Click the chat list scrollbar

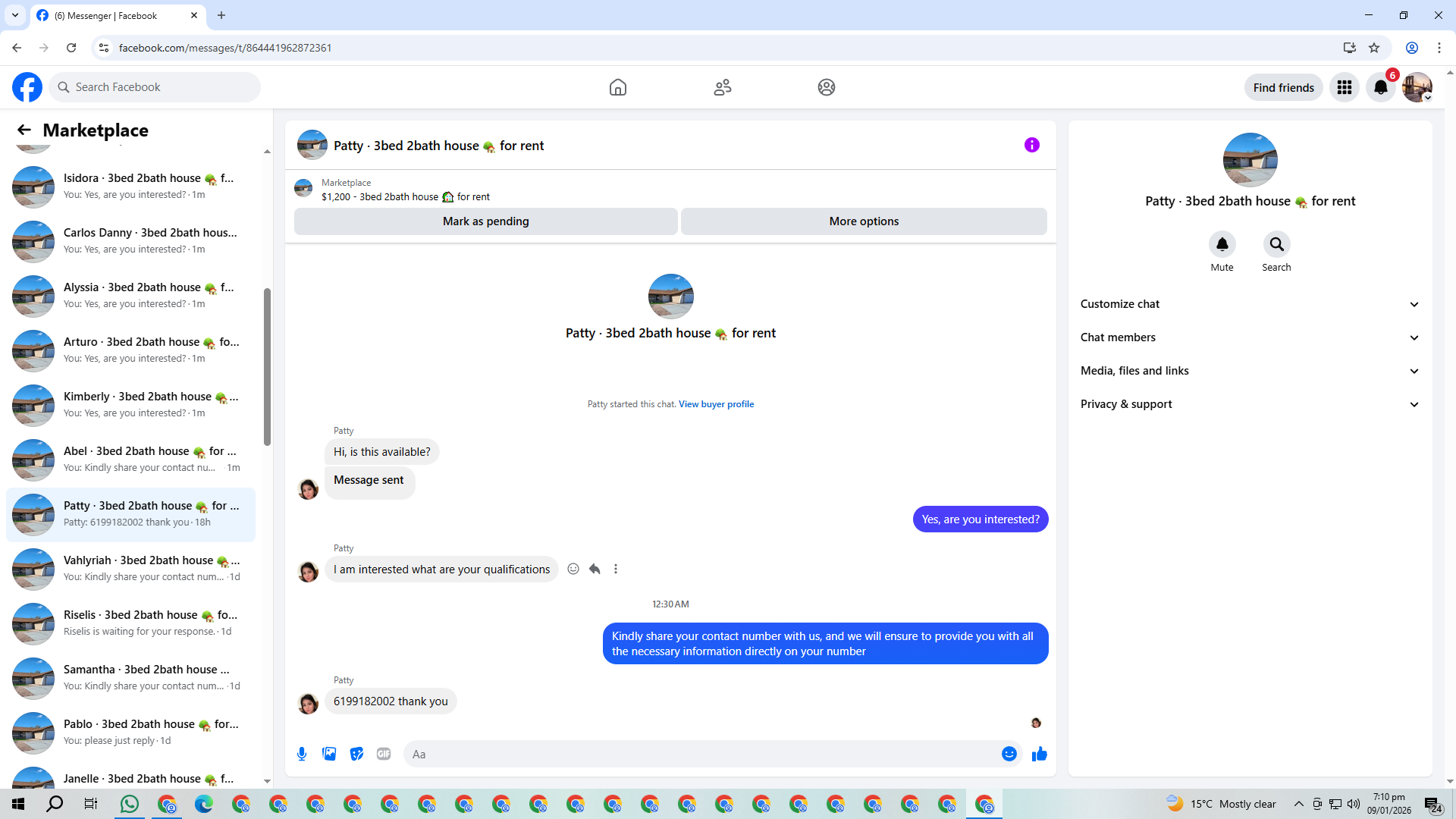267,367
